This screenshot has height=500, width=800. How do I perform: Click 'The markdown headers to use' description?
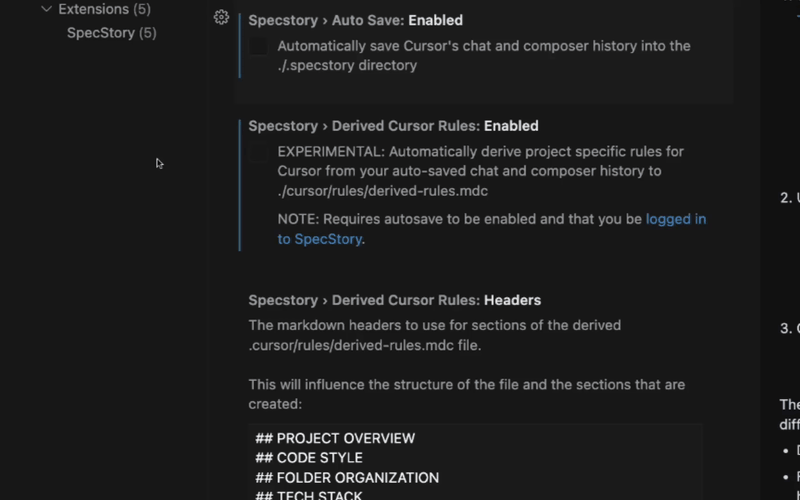tap(435, 335)
